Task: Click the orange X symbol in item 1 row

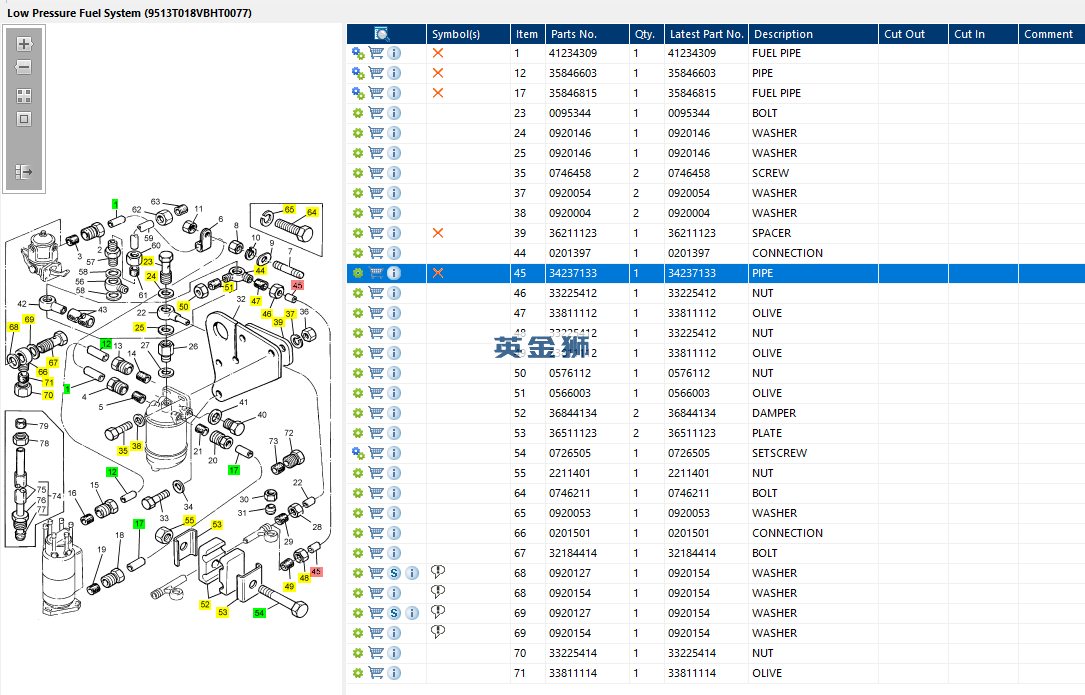Action: pos(437,53)
